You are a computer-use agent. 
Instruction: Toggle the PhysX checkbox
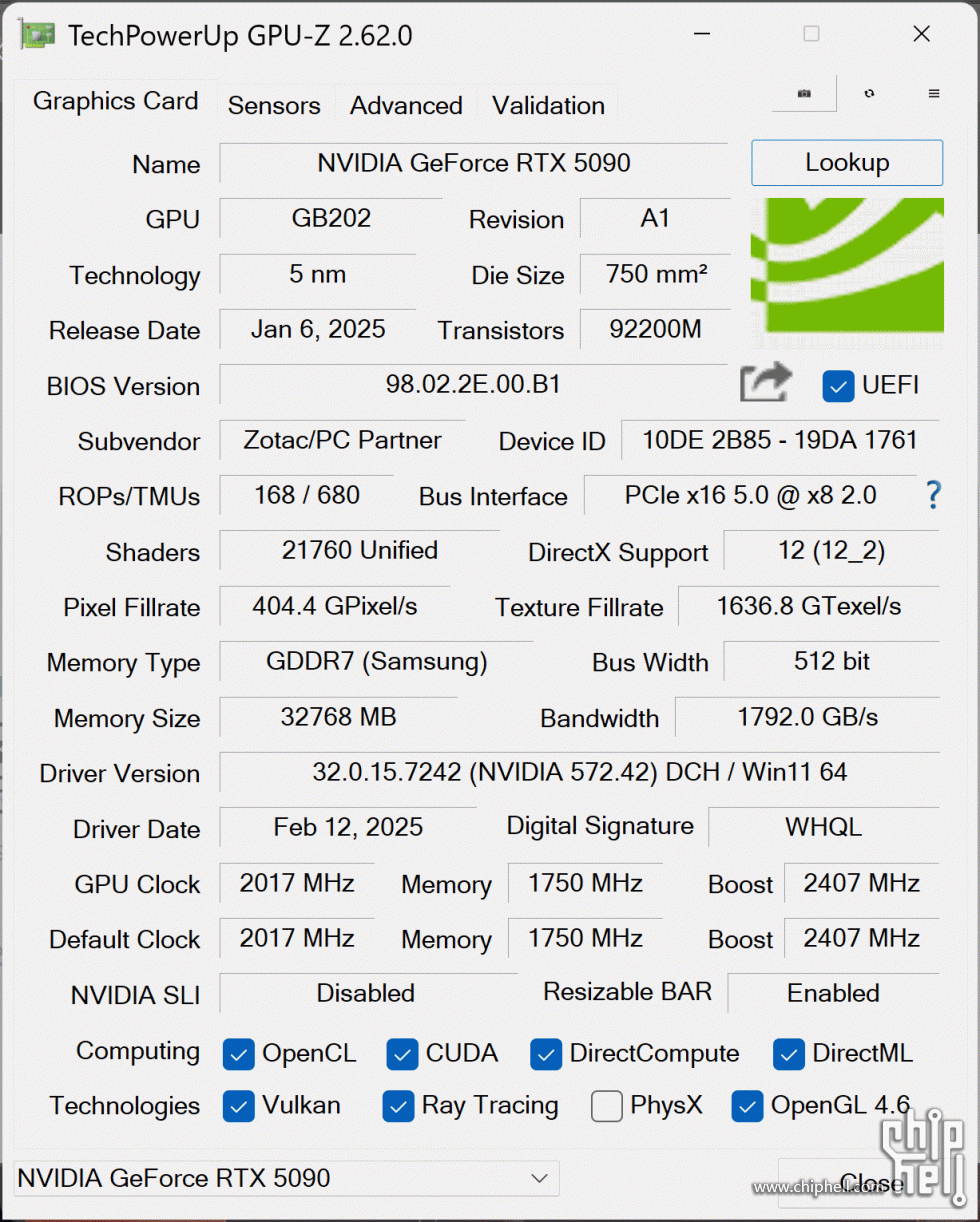(607, 1106)
